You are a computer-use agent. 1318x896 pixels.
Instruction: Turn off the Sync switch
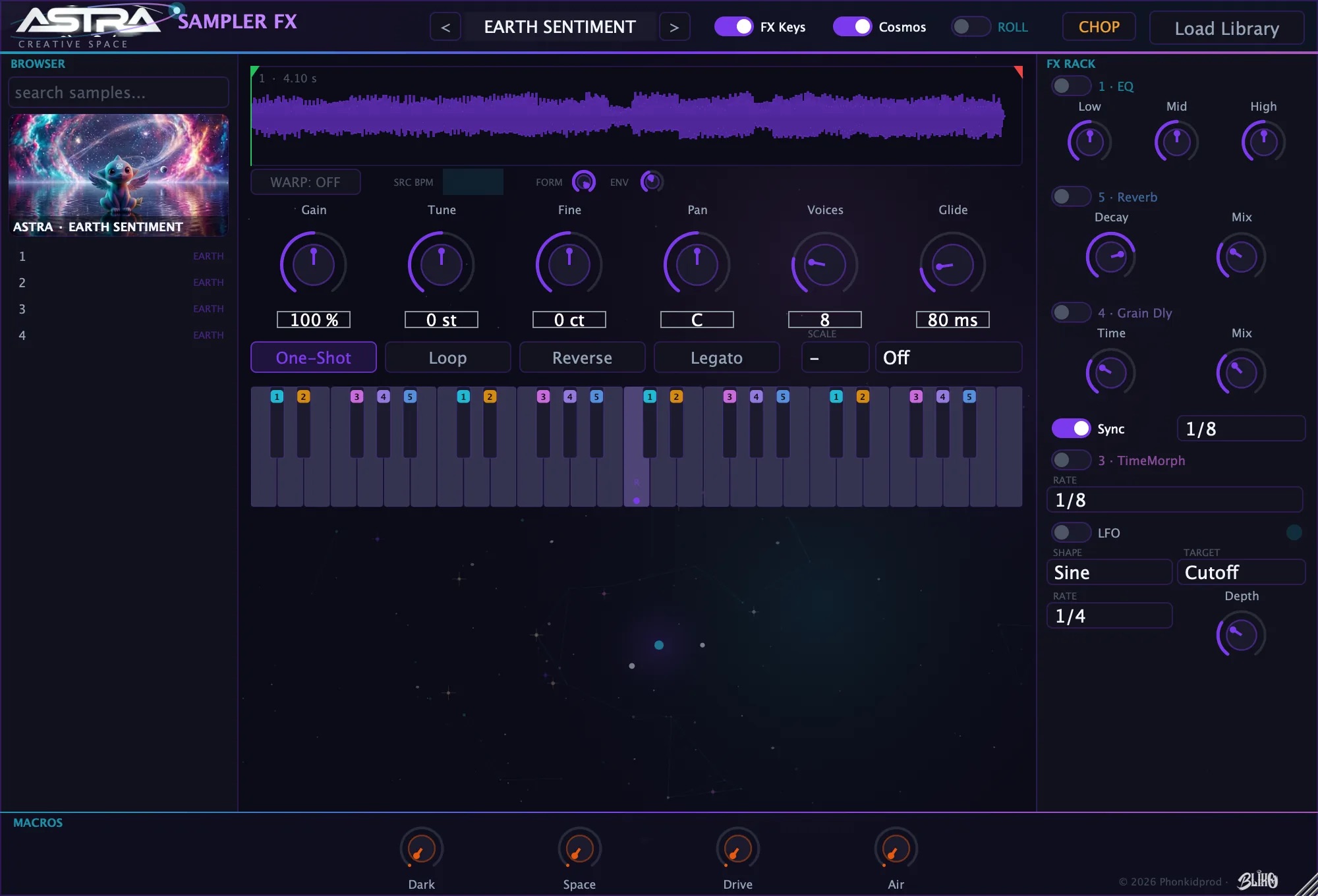coord(1071,428)
